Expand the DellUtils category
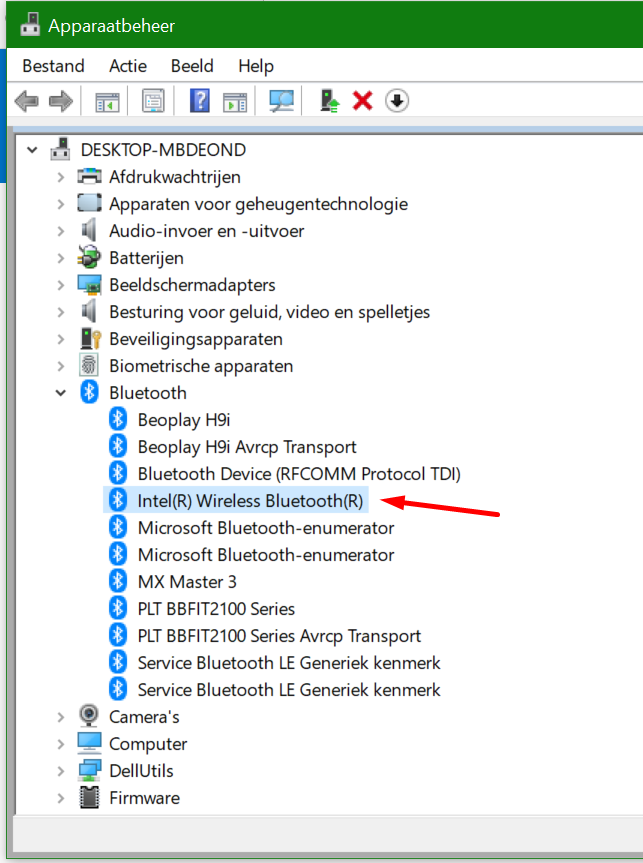This screenshot has width=643, height=863. click(x=61, y=771)
